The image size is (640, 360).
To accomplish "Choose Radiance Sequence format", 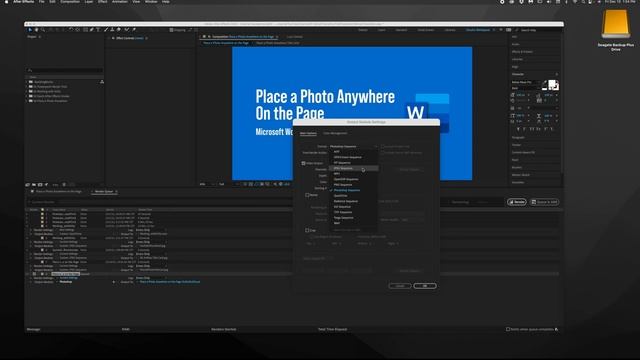I will point(353,201).
